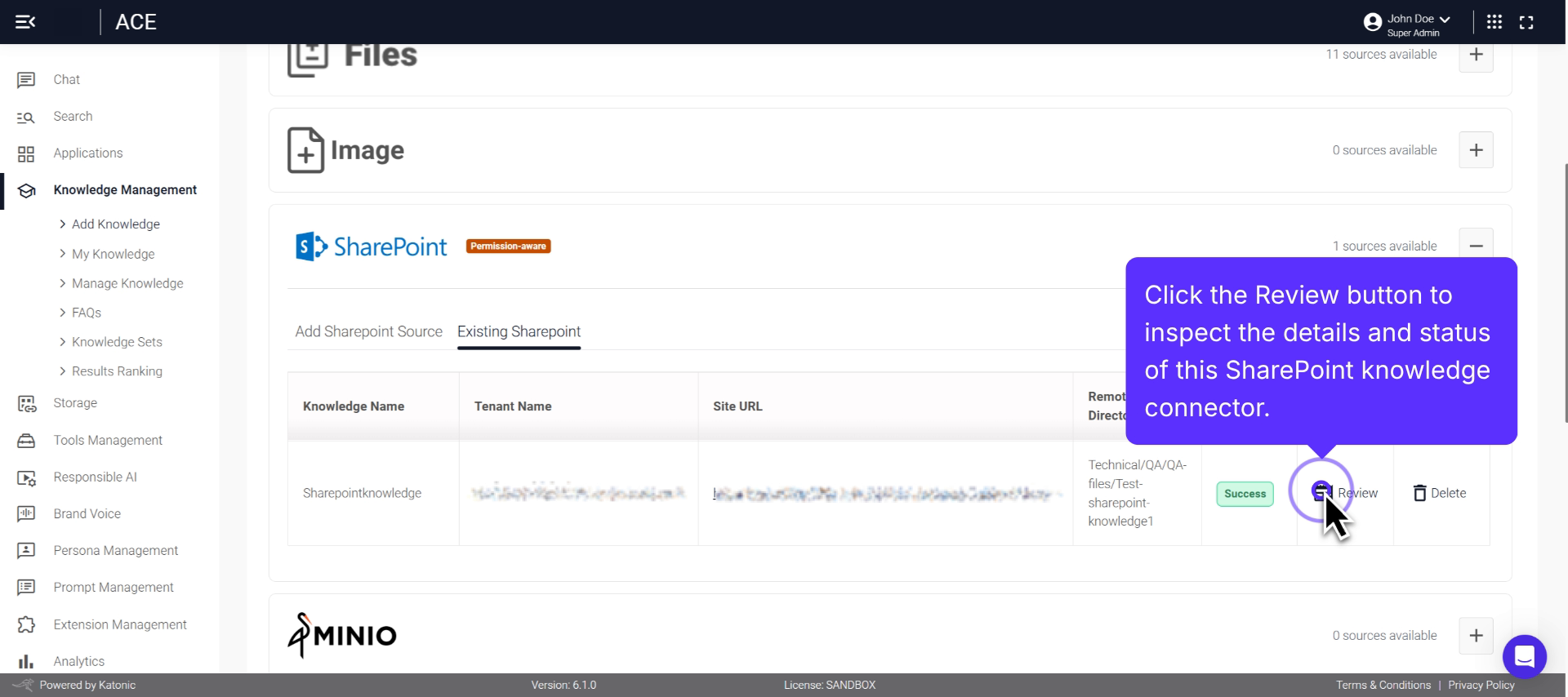The image size is (1568, 697).
Task: Click the Chat icon in the sidebar
Action: pyautogui.click(x=26, y=80)
